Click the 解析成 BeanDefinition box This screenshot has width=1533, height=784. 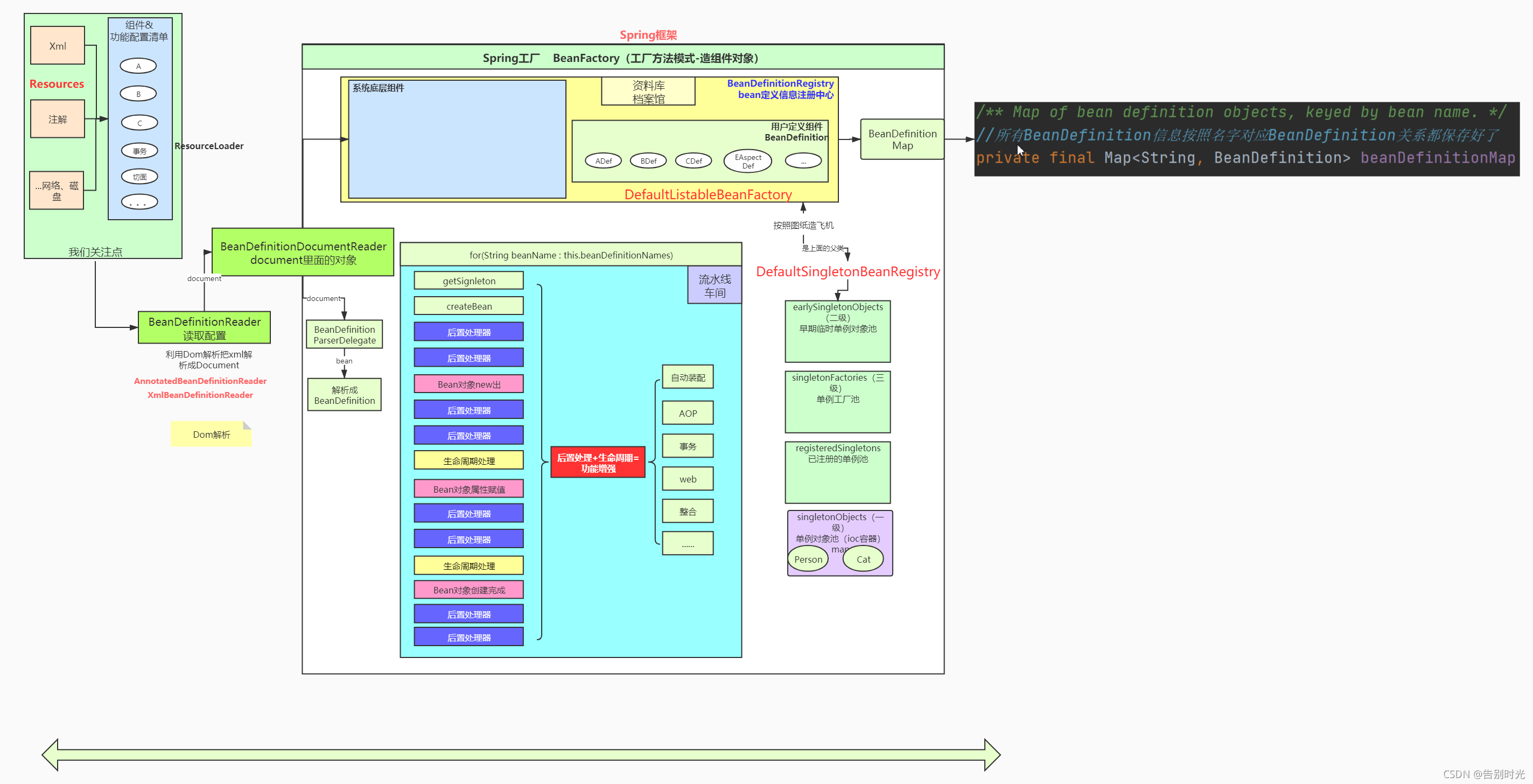345,395
